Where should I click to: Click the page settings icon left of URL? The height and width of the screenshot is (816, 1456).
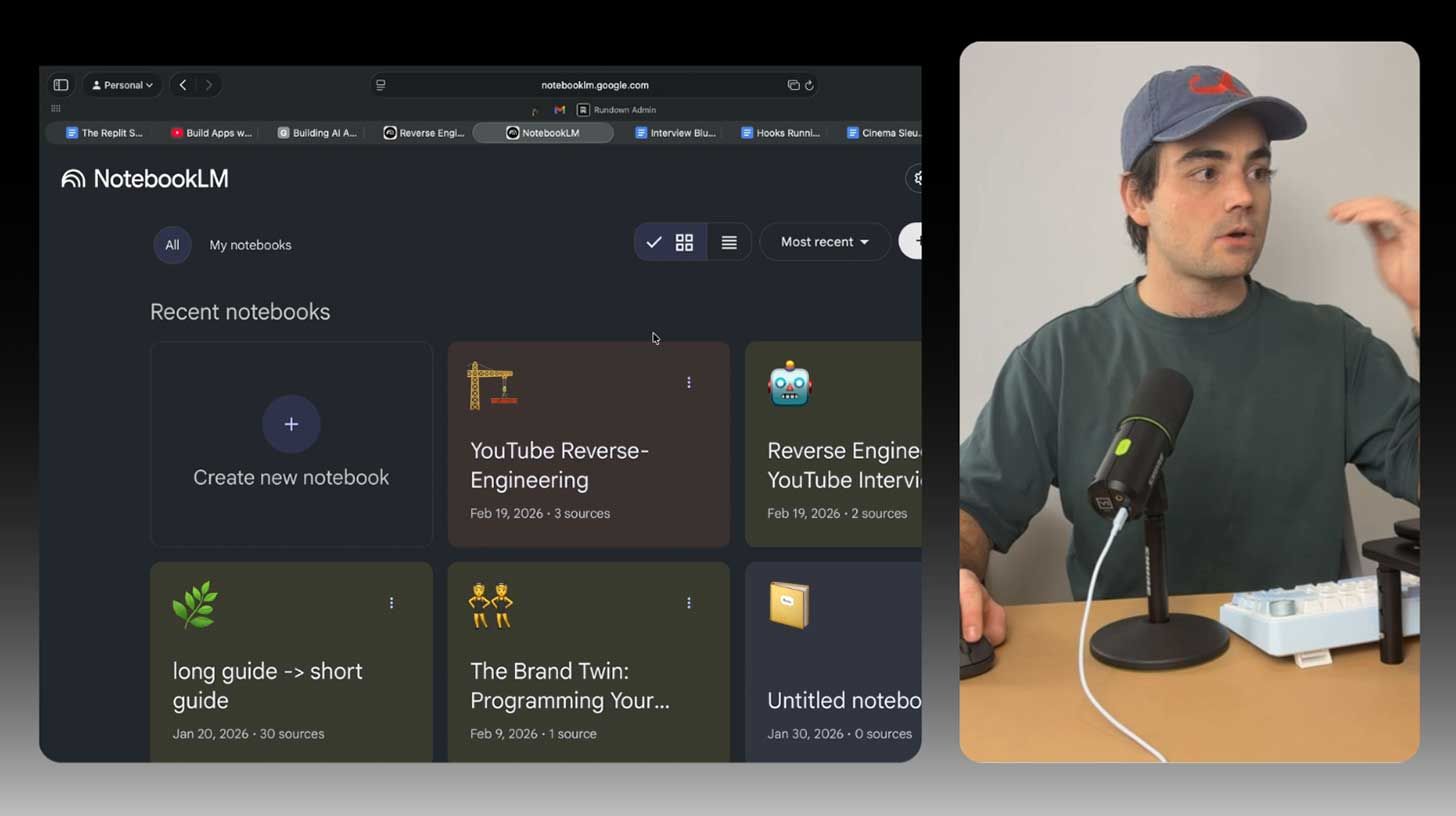pos(381,85)
